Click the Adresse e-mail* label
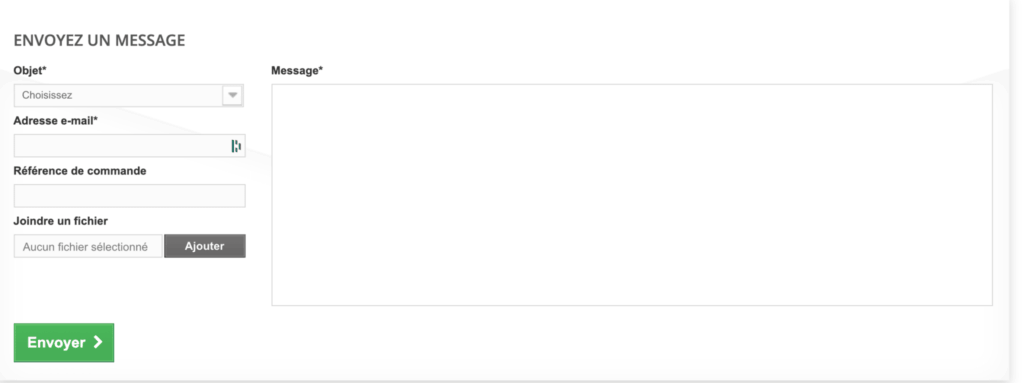 (x=56, y=120)
